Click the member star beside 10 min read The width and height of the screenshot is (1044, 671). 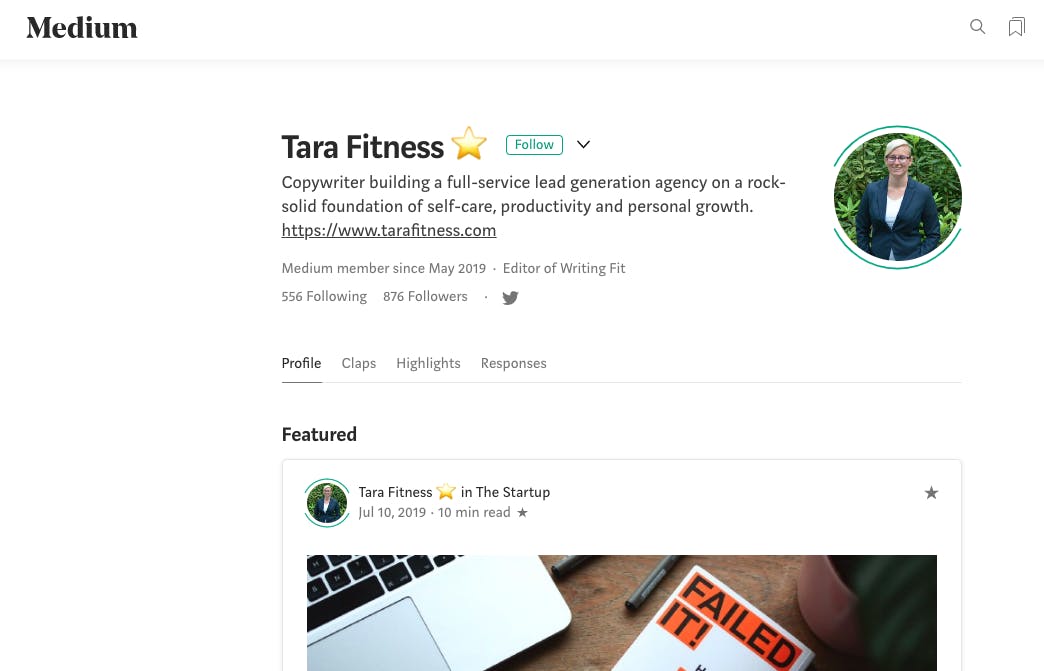click(523, 513)
